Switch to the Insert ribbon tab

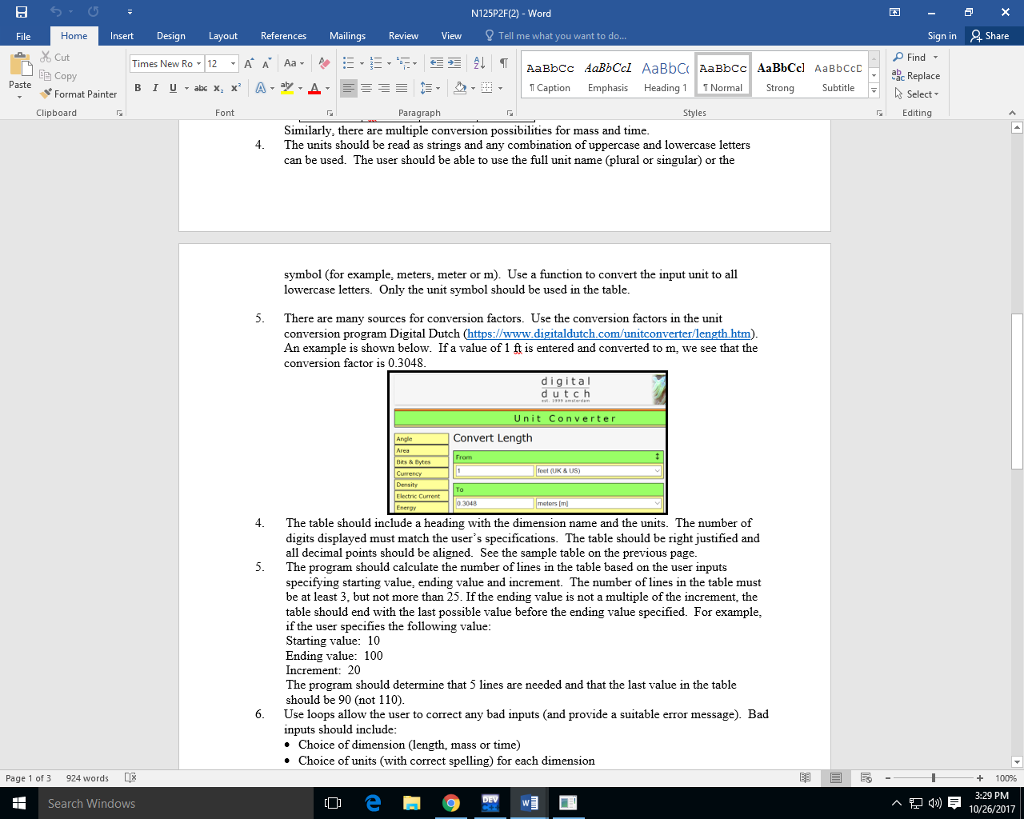click(121, 34)
